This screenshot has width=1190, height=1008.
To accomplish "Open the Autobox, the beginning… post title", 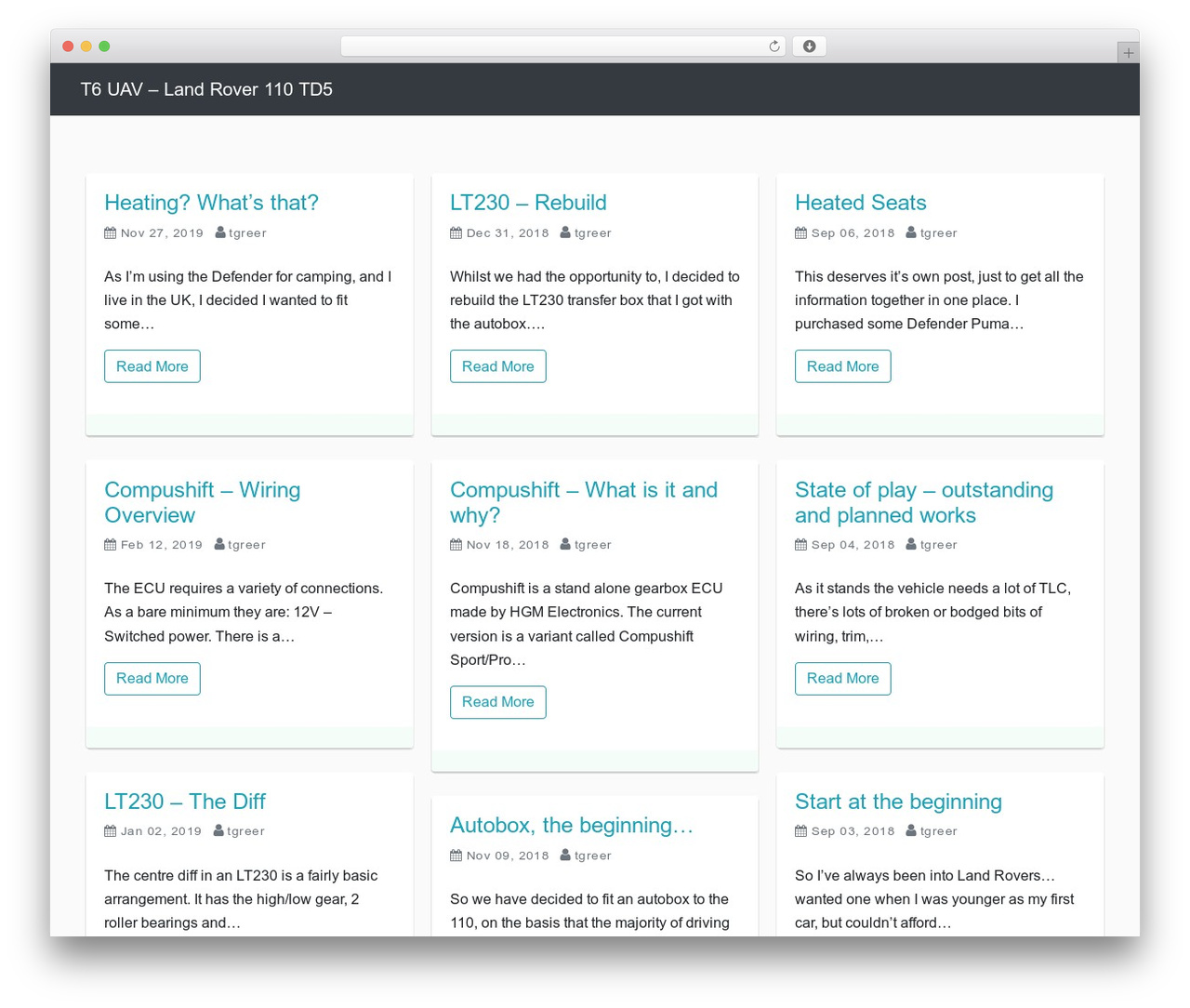I will [x=572, y=826].
